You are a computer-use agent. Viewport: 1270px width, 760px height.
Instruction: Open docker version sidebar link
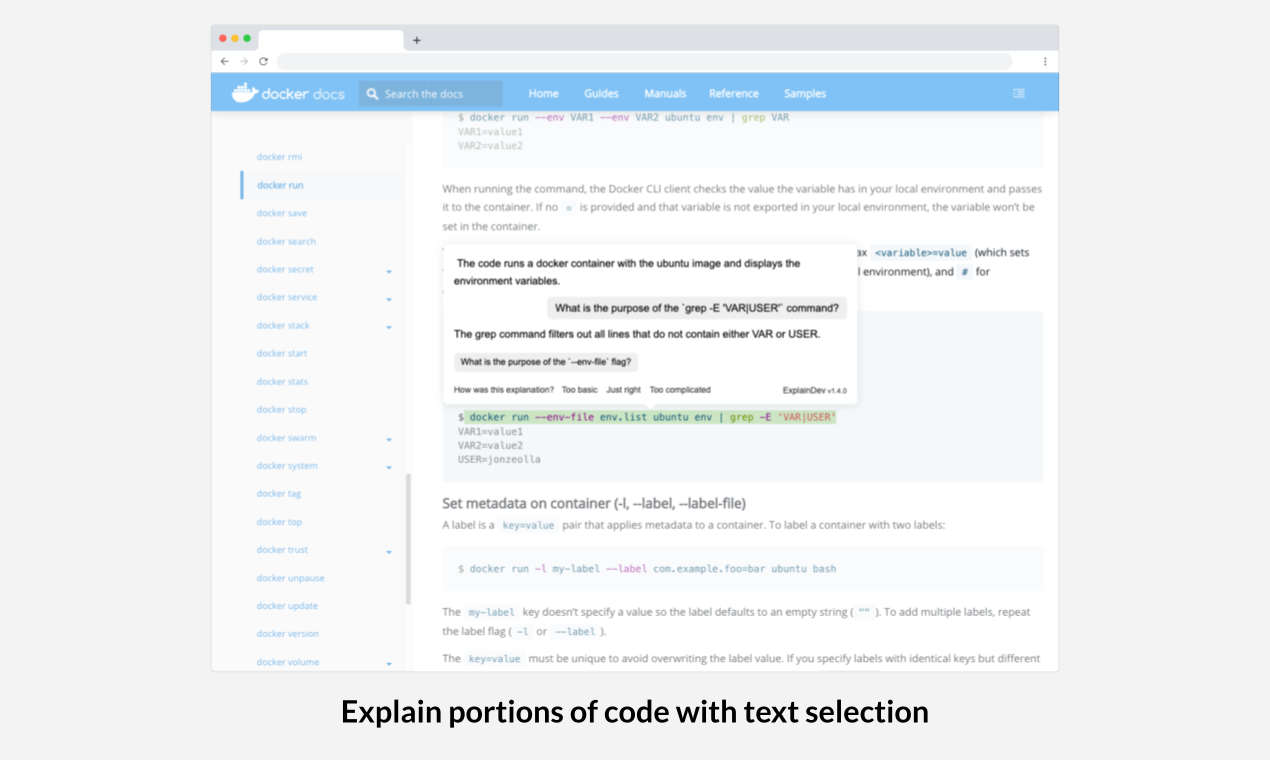point(287,634)
